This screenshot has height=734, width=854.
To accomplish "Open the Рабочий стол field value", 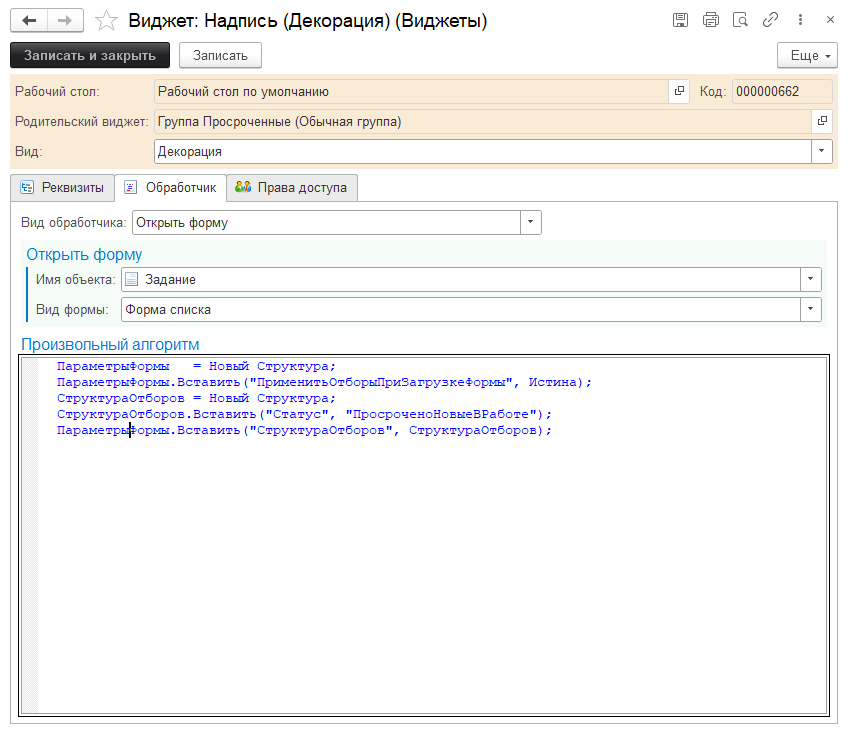I will pyautogui.click(x=680, y=92).
